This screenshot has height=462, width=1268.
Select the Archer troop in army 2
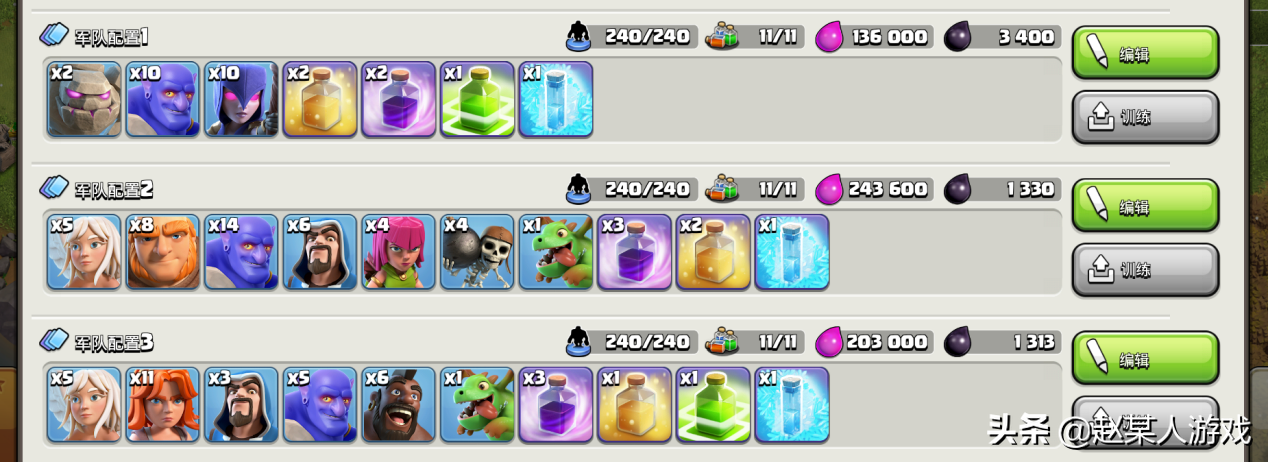[399, 252]
